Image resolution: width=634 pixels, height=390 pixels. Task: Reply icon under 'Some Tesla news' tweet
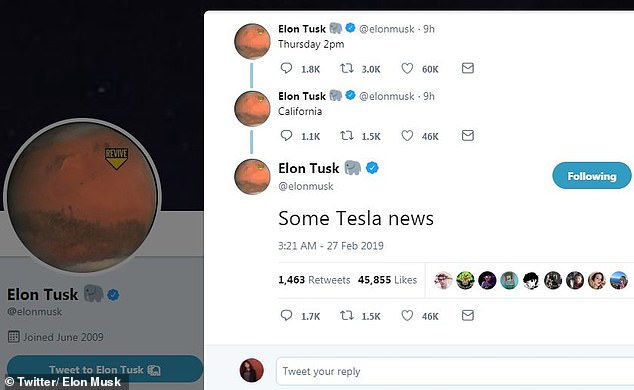tap(286, 315)
